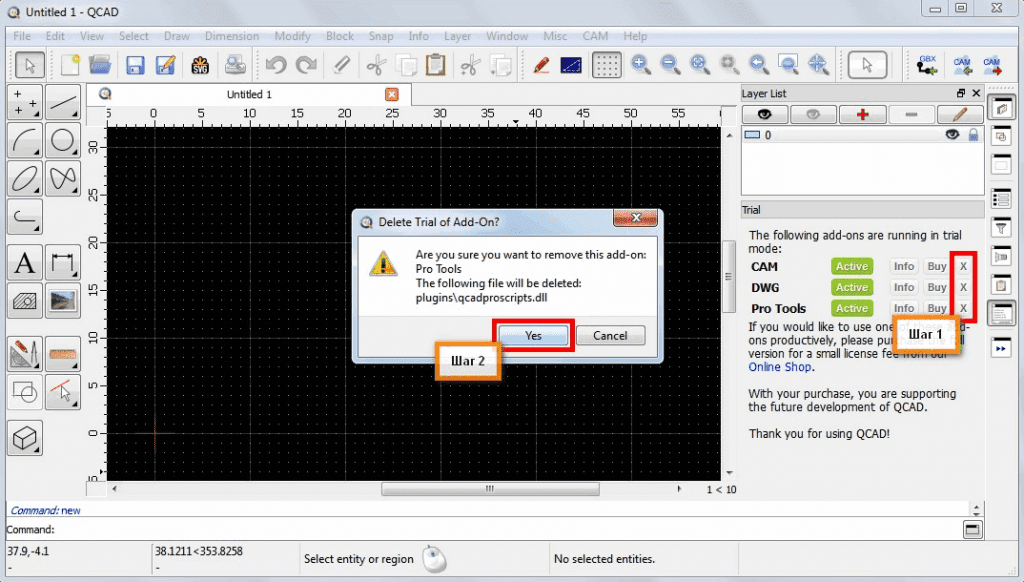Toggle draft mode with the blue triangle icon
Screen dimensions: 1024x582
pyautogui.click(x=571, y=65)
